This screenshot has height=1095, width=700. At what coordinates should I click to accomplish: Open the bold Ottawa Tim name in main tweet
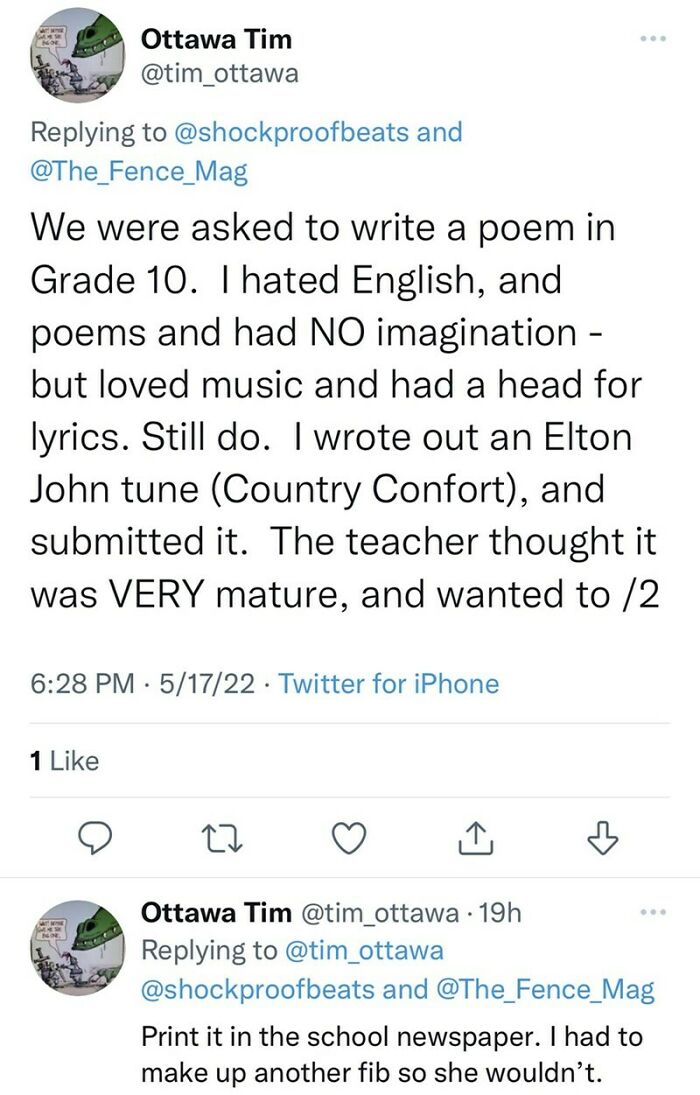pyautogui.click(x=216, y=39)
